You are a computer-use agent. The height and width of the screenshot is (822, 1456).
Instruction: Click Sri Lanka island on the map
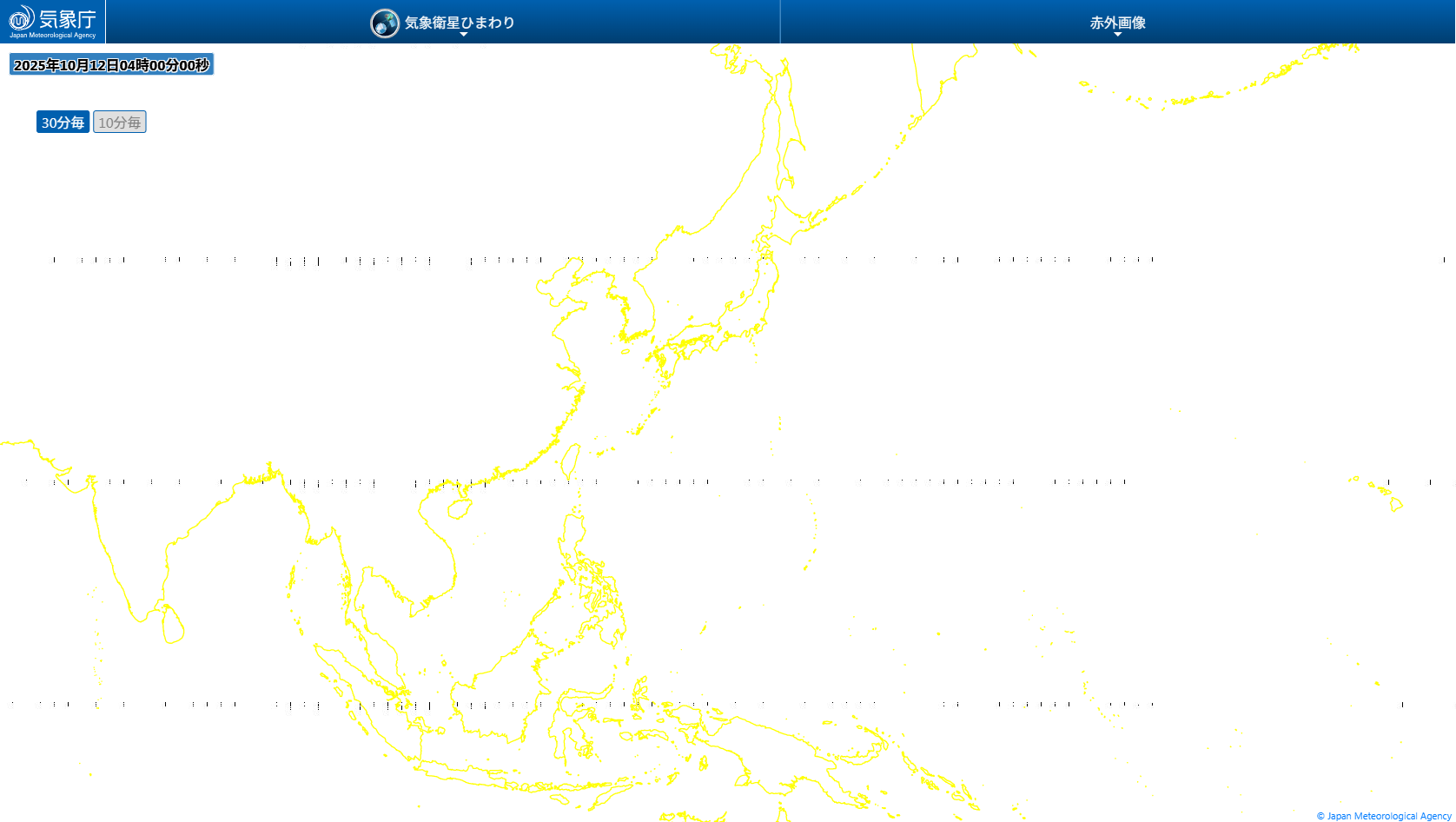(x=173, y=626)
